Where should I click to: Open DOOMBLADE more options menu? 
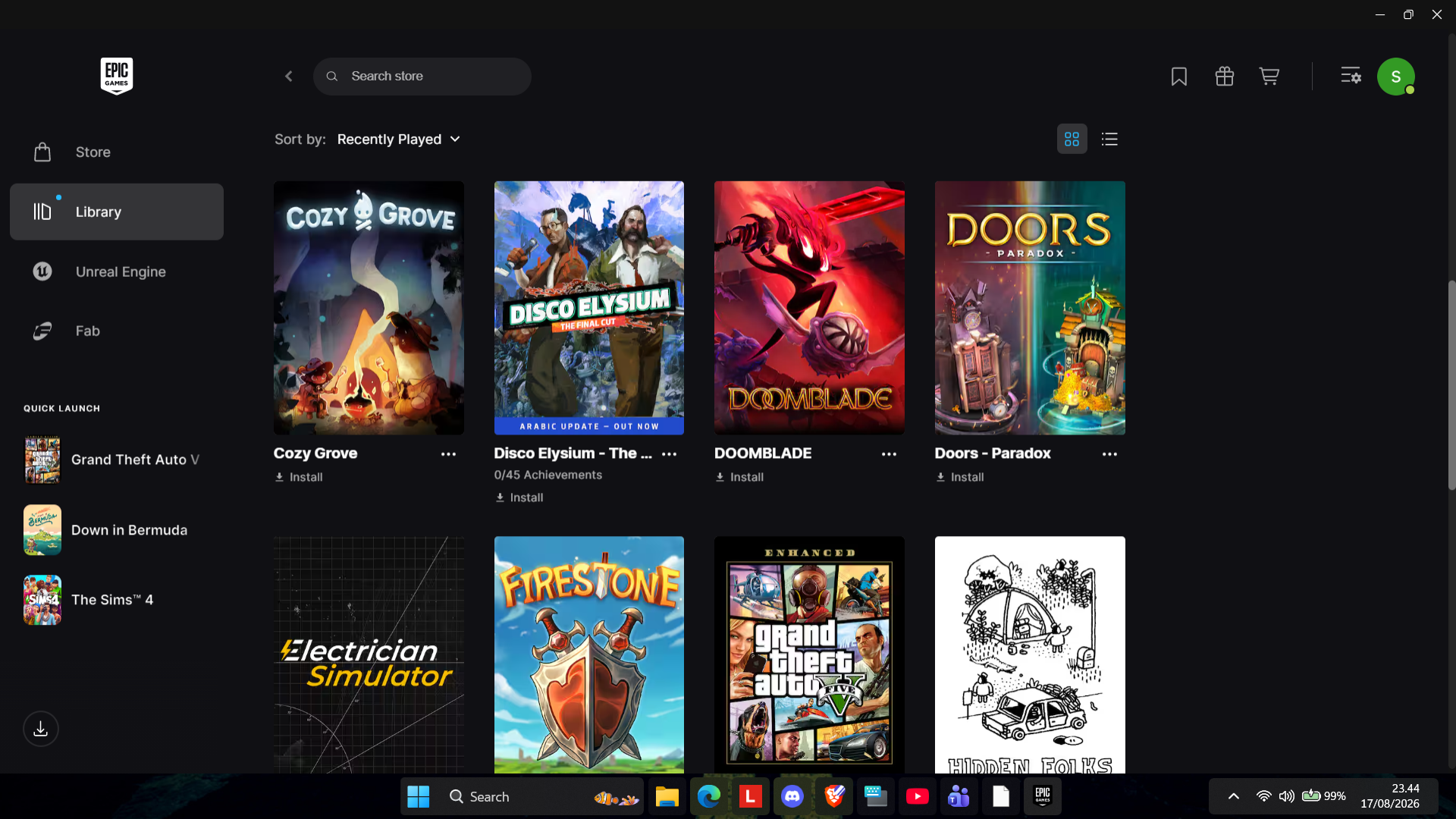(890, 454)
